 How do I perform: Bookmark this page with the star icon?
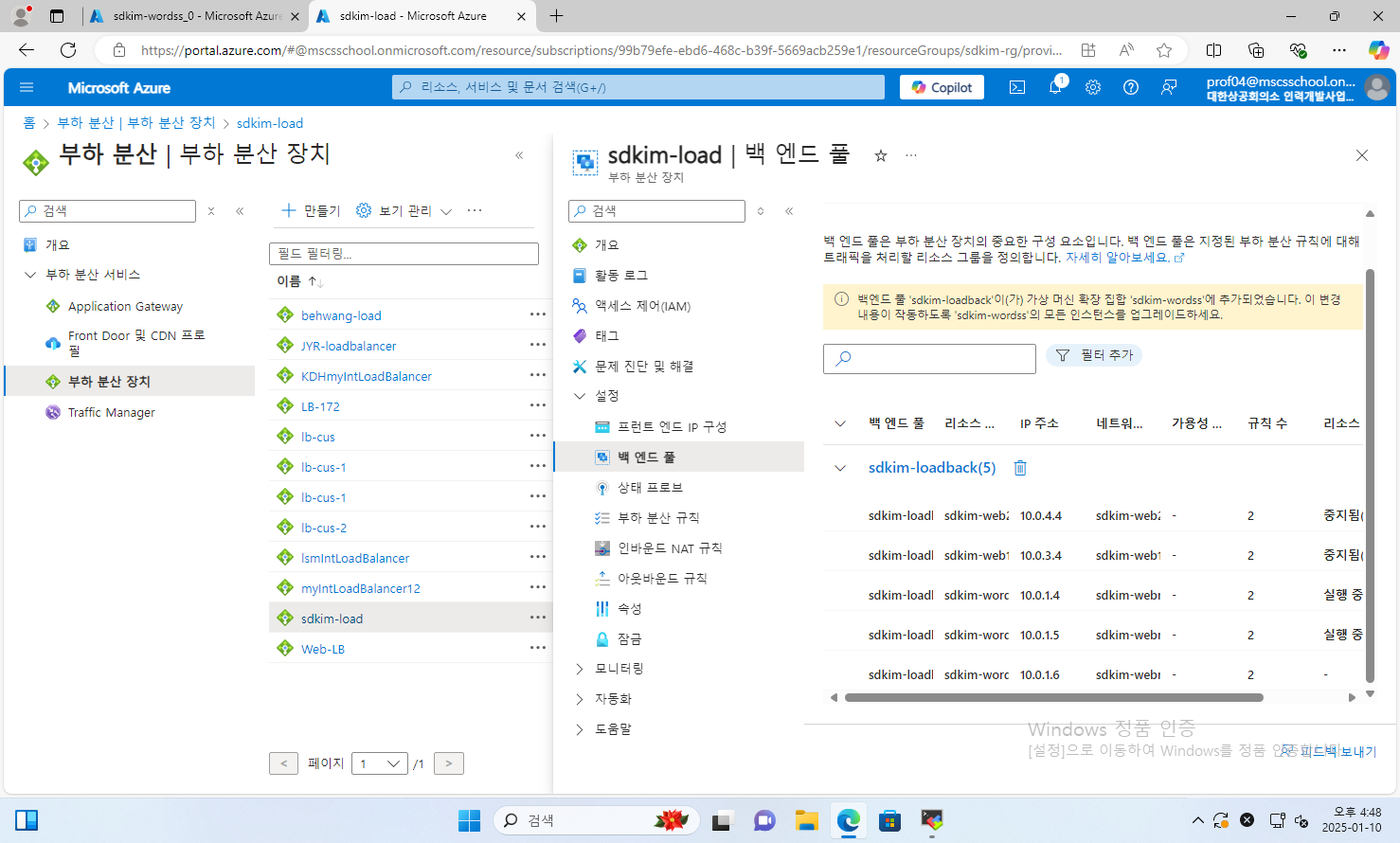click(1164, 50)
